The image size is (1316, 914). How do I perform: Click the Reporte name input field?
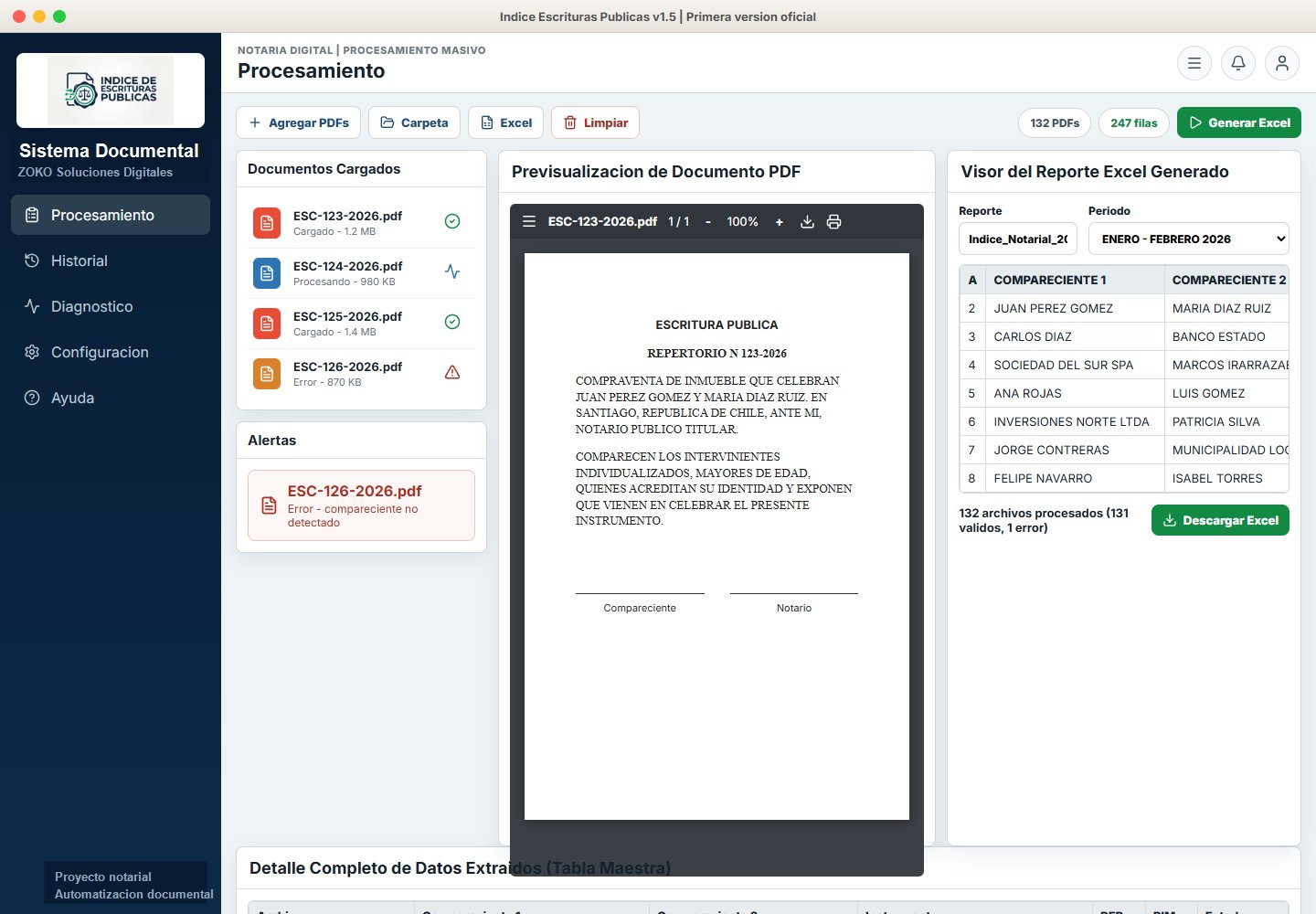click(x=1018, y=239)
